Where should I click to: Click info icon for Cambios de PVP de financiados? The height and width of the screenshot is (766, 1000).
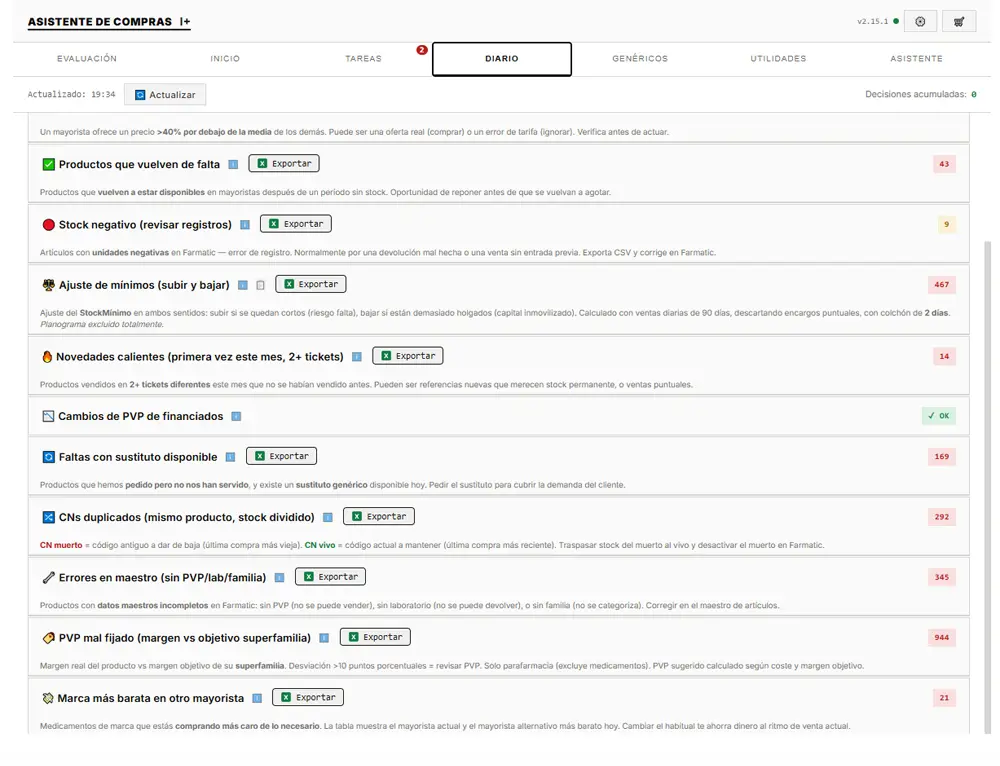[x=236, y=416]
